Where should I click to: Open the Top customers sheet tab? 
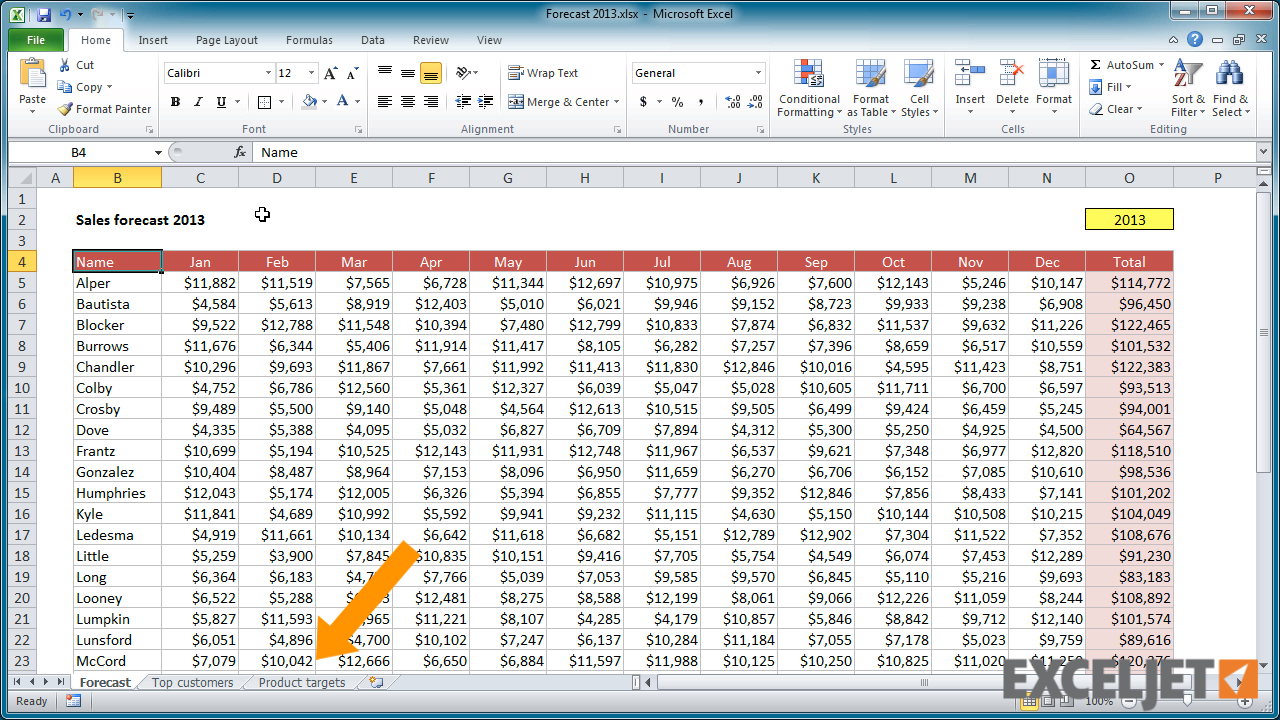click(192, 682)
